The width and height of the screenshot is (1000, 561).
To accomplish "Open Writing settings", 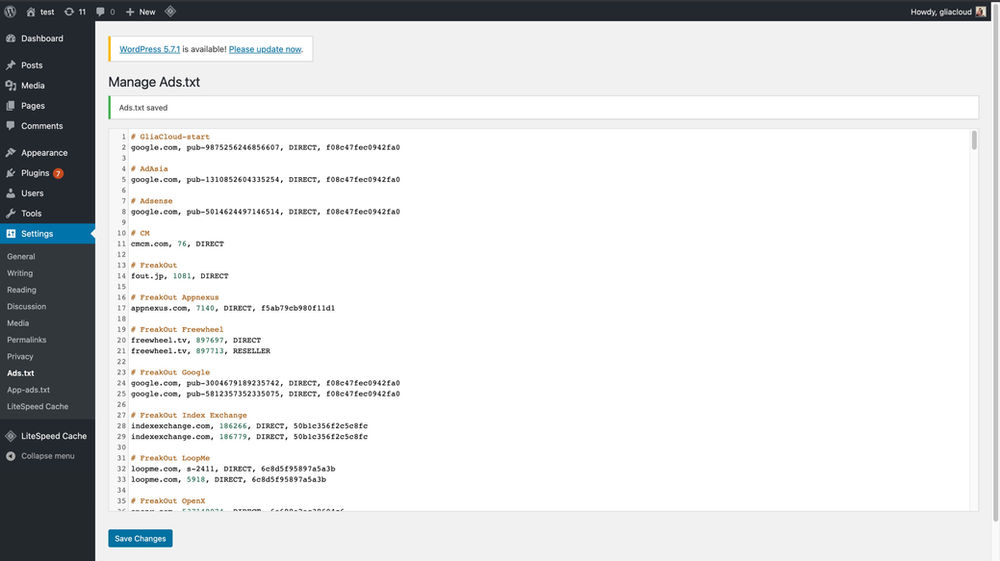I will tap(20, 273).
